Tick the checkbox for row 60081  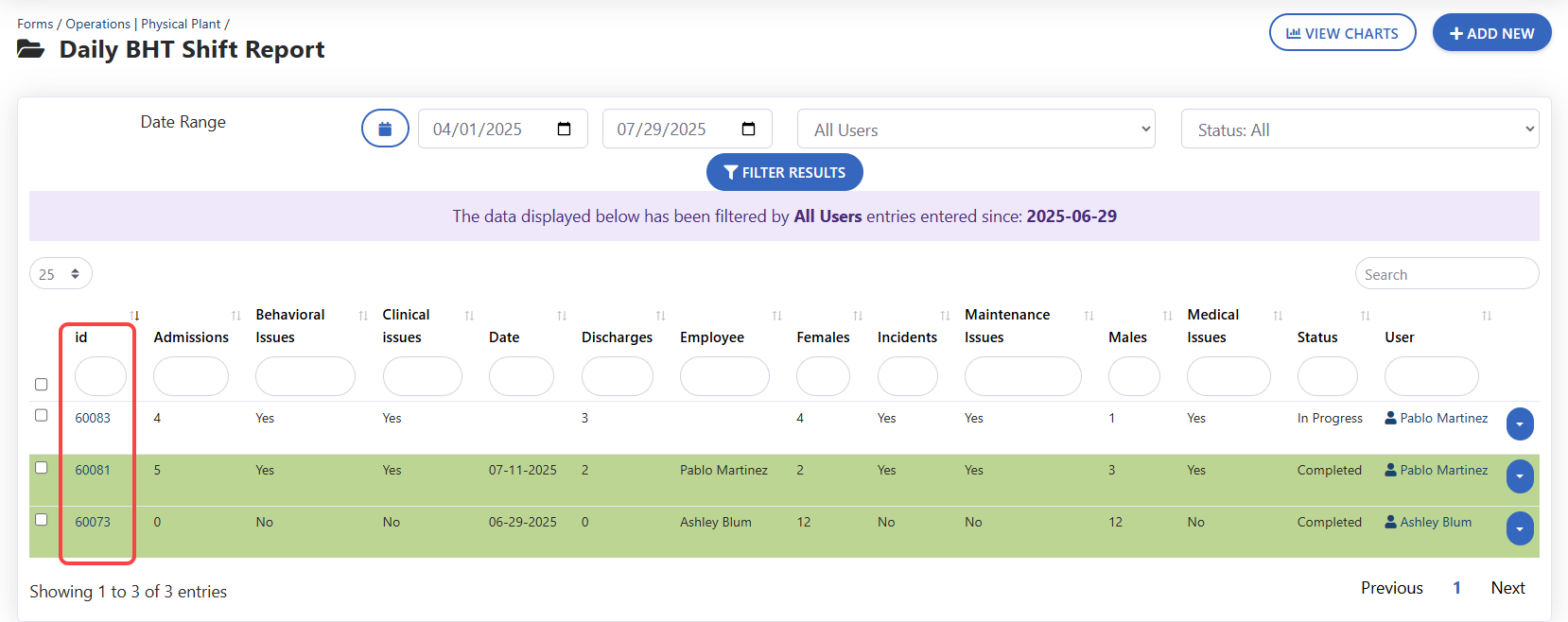[x=41, y=467]
